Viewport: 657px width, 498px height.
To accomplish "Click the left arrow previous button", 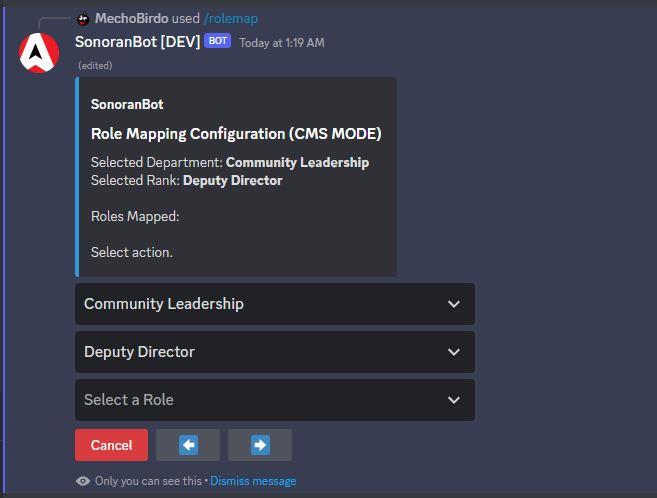I will pyautogui.click(x=188, y=445).
